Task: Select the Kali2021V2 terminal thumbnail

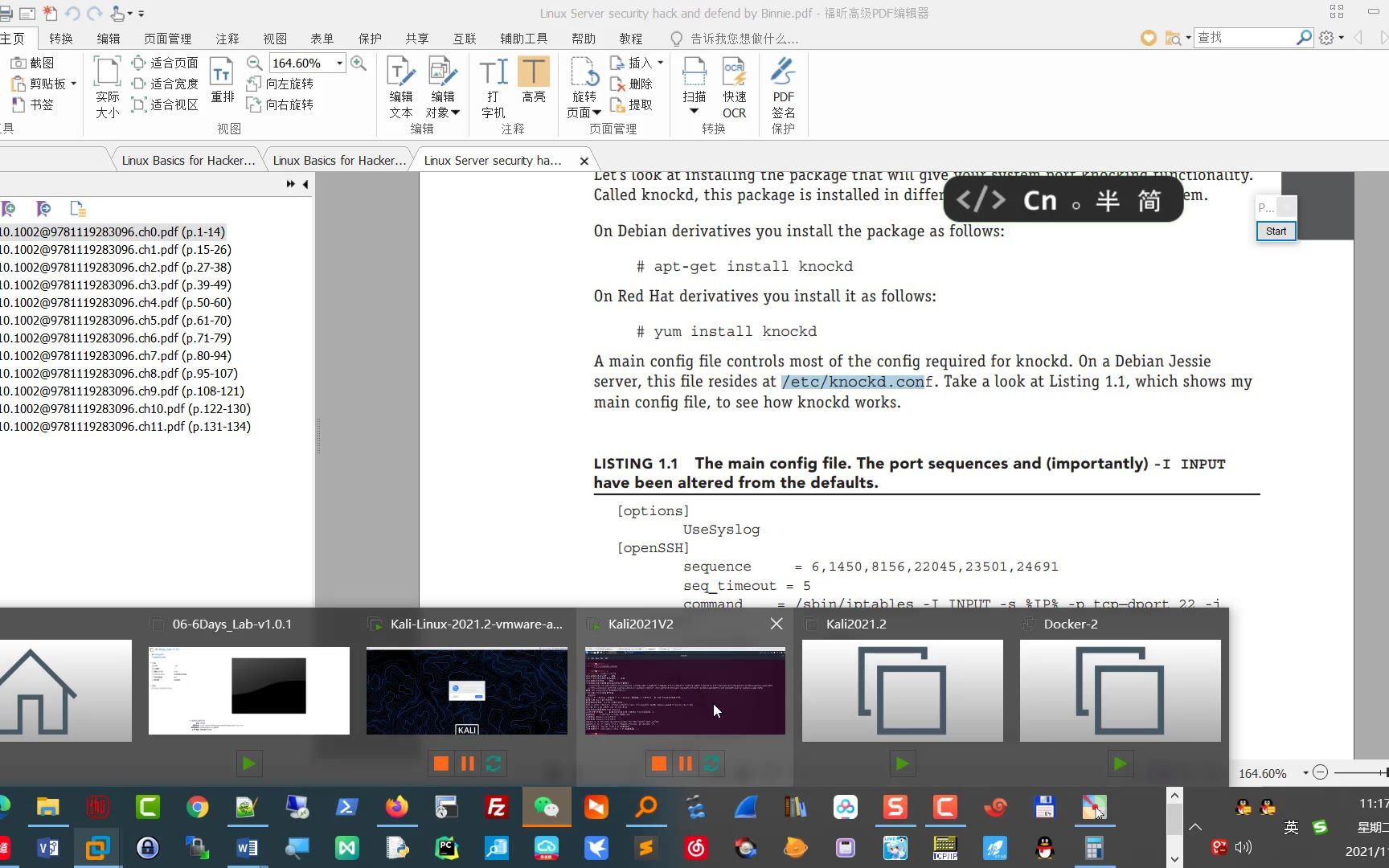Action: coord(685,690)
